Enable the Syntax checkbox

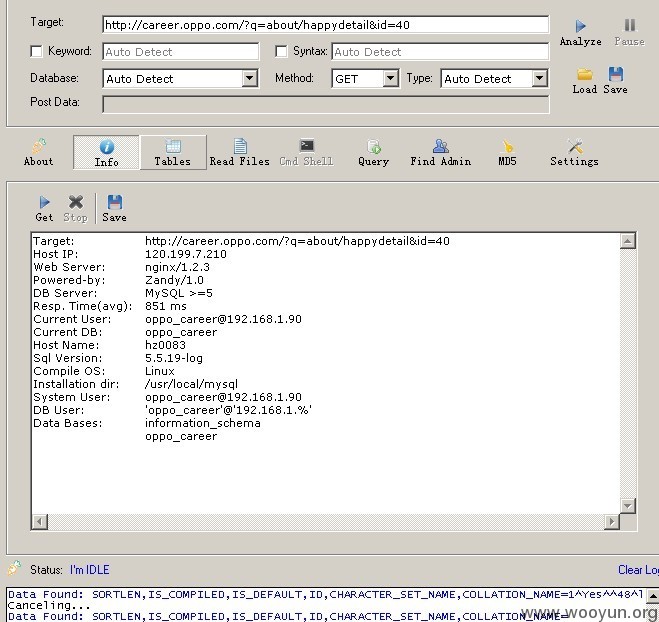click(281, 52)
